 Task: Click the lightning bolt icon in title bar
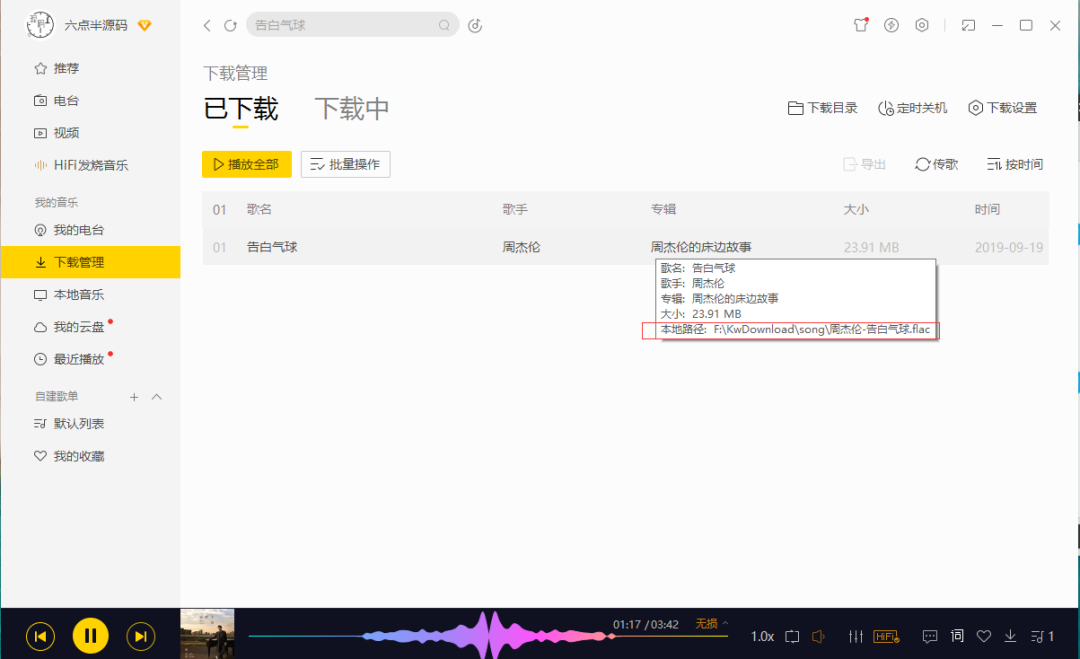(x=891, y=25)
